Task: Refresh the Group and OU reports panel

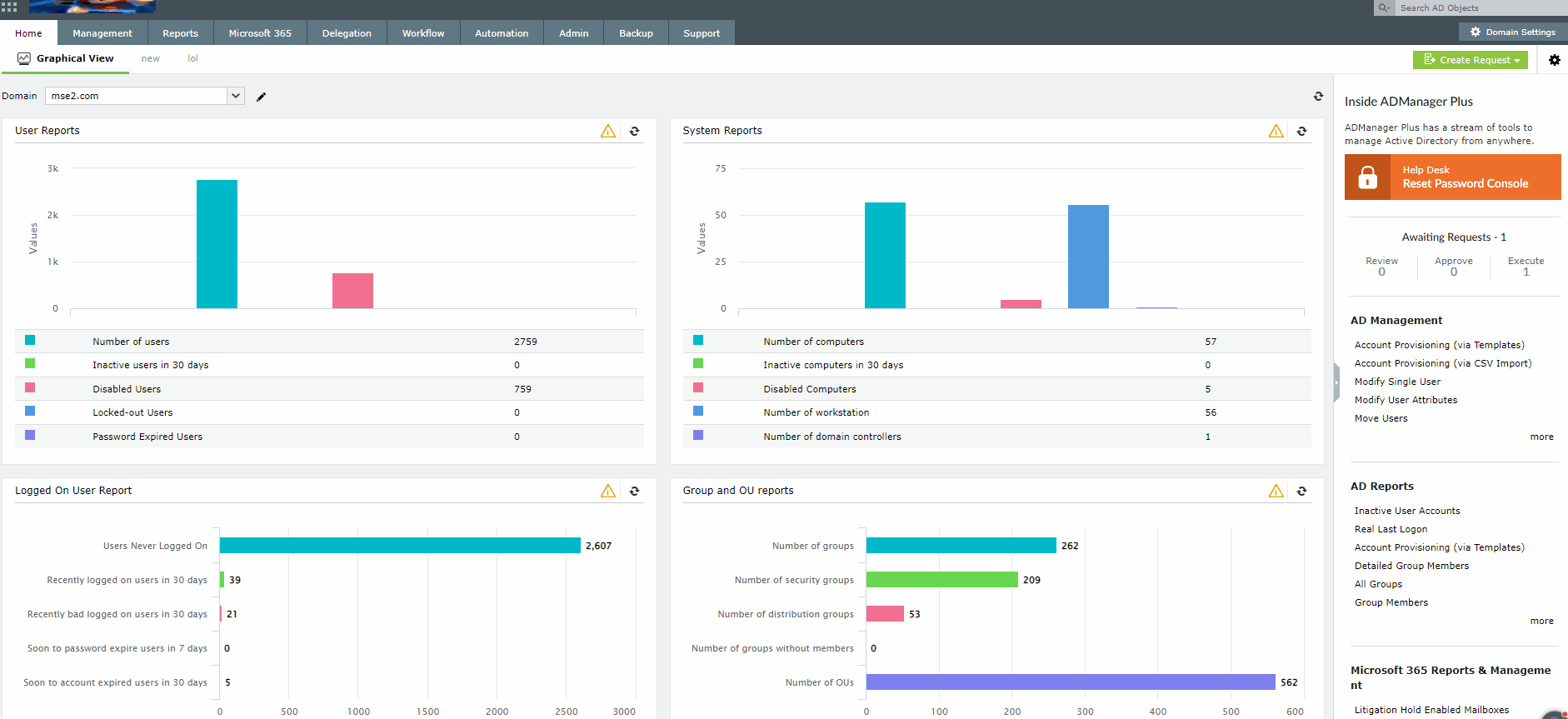Action: pyautogui.click(x=1301, y=492)
